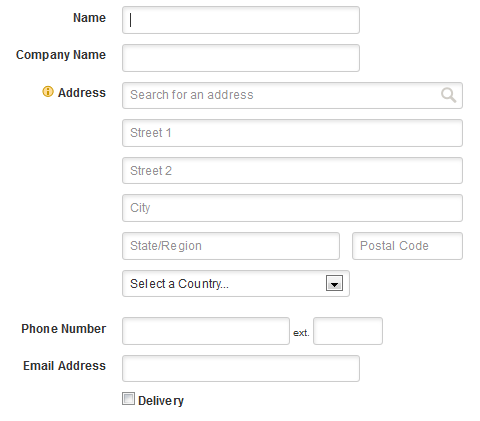480x421 pixels.
Task: Select the Street 1 field
Action: tap(292, 133)
